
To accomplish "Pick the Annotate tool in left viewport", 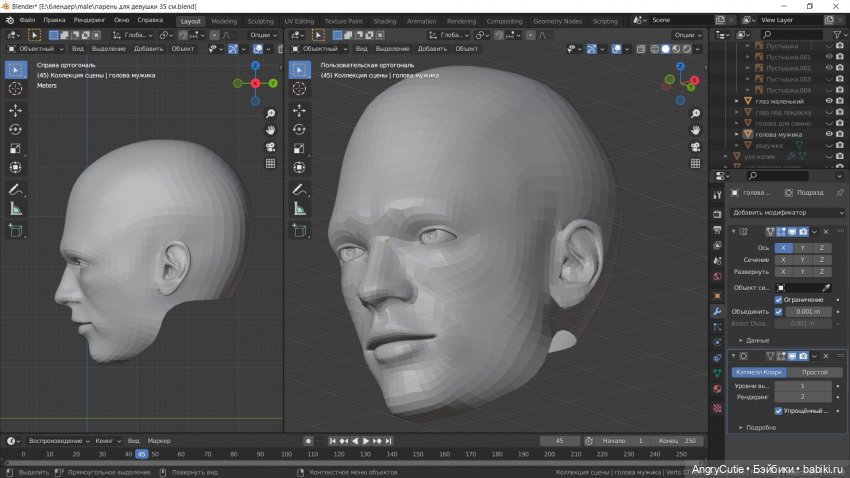I will (16, 189).
